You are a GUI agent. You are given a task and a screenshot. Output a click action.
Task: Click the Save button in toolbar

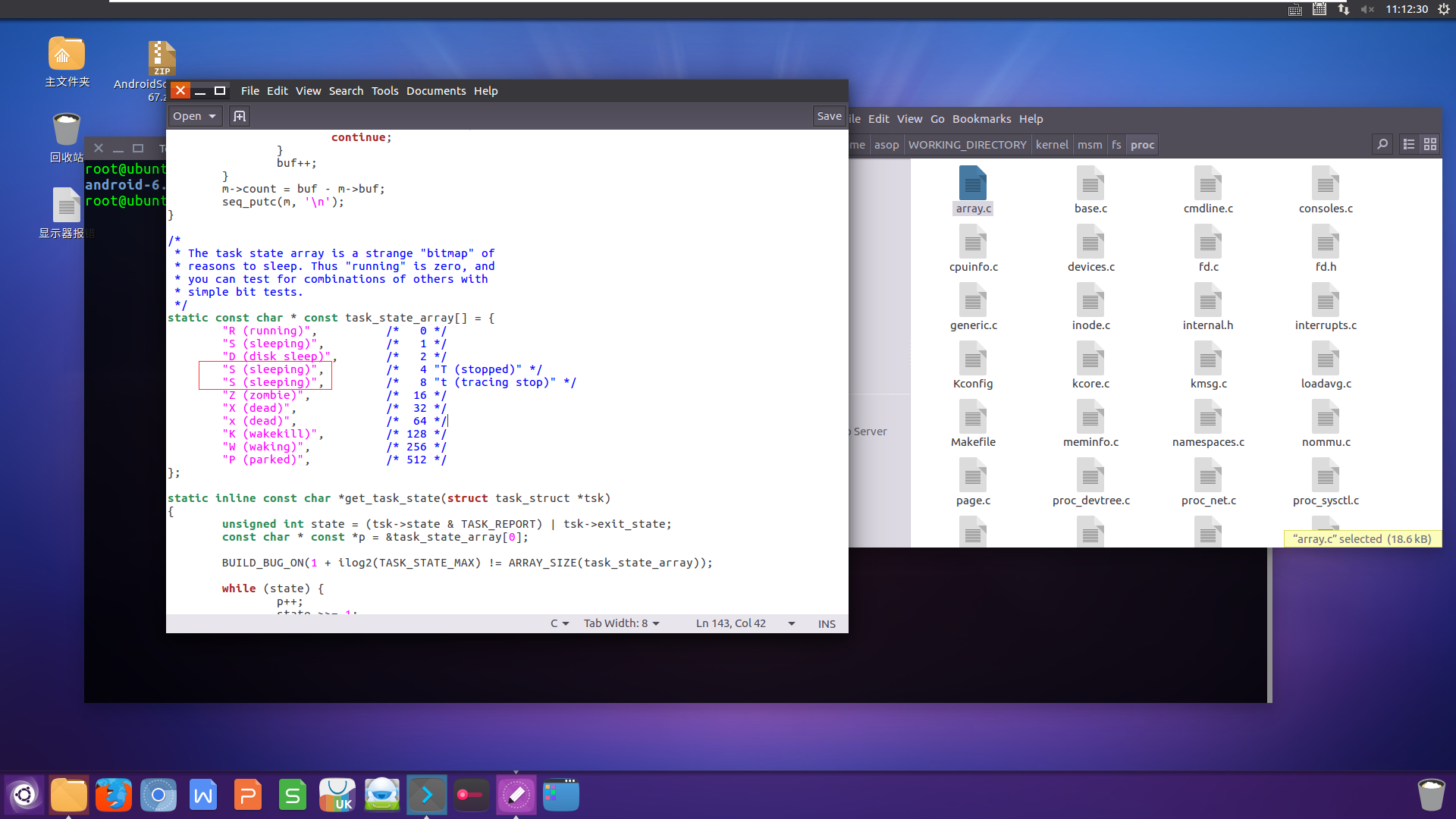coord(828,115)
